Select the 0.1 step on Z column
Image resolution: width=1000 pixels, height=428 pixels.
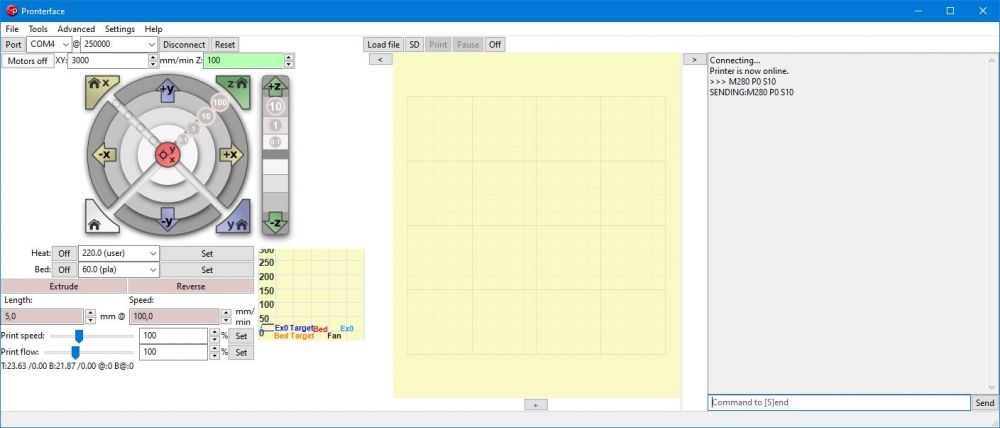(276, 141)
